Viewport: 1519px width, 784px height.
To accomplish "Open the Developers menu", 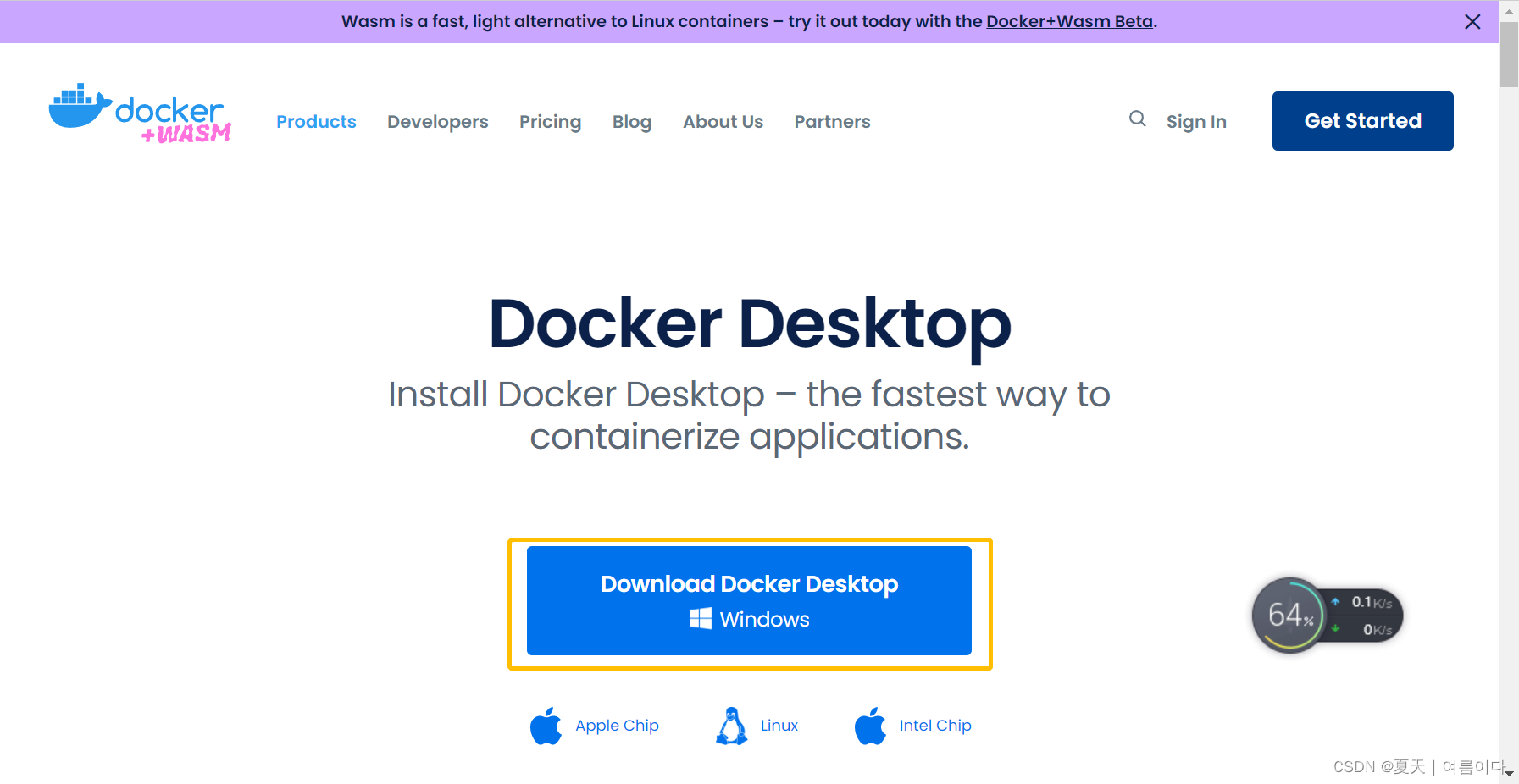I will click(x=438, y=122).
